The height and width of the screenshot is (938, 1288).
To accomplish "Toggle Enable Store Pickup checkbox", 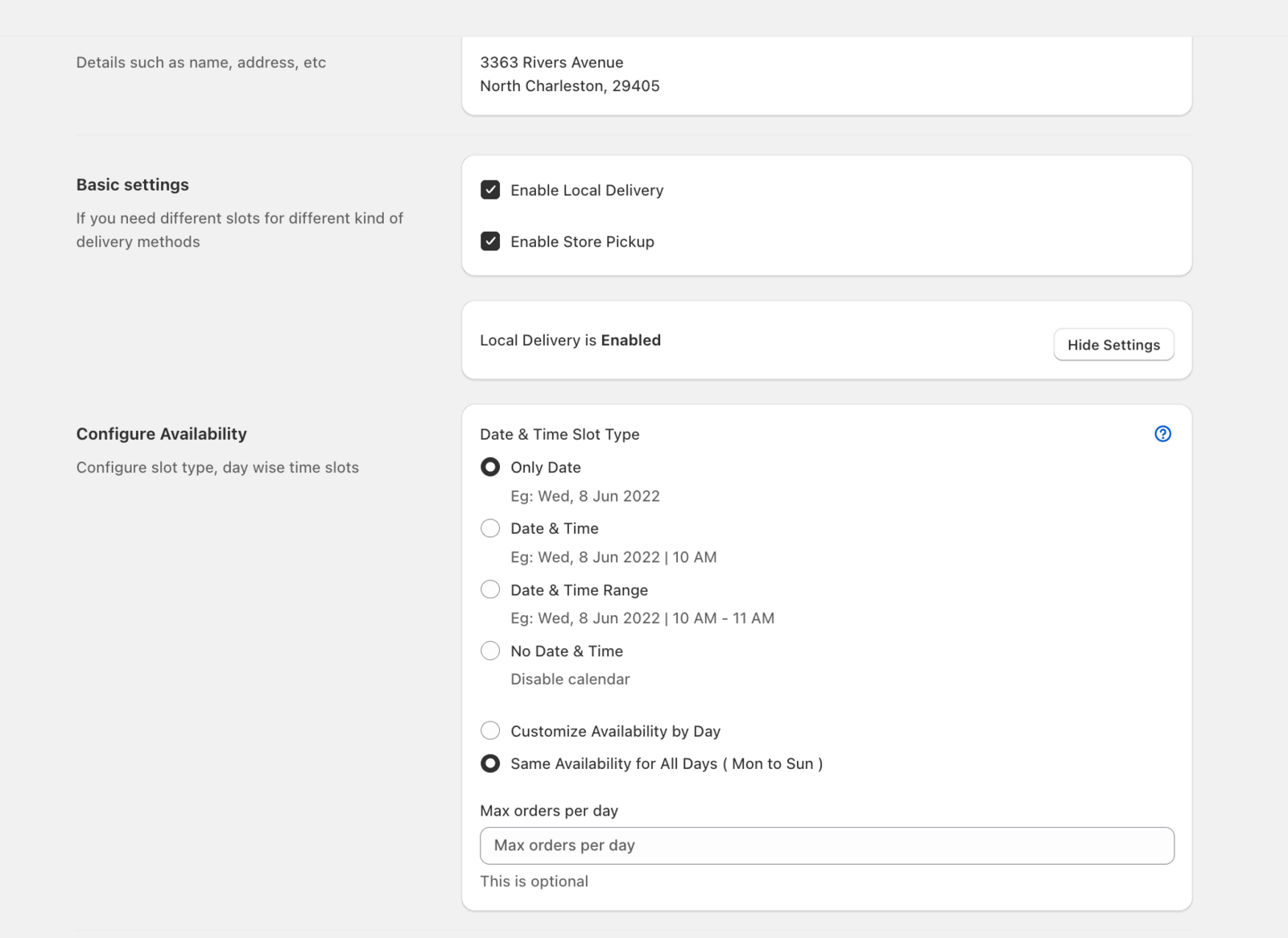I will pos(490,242).
